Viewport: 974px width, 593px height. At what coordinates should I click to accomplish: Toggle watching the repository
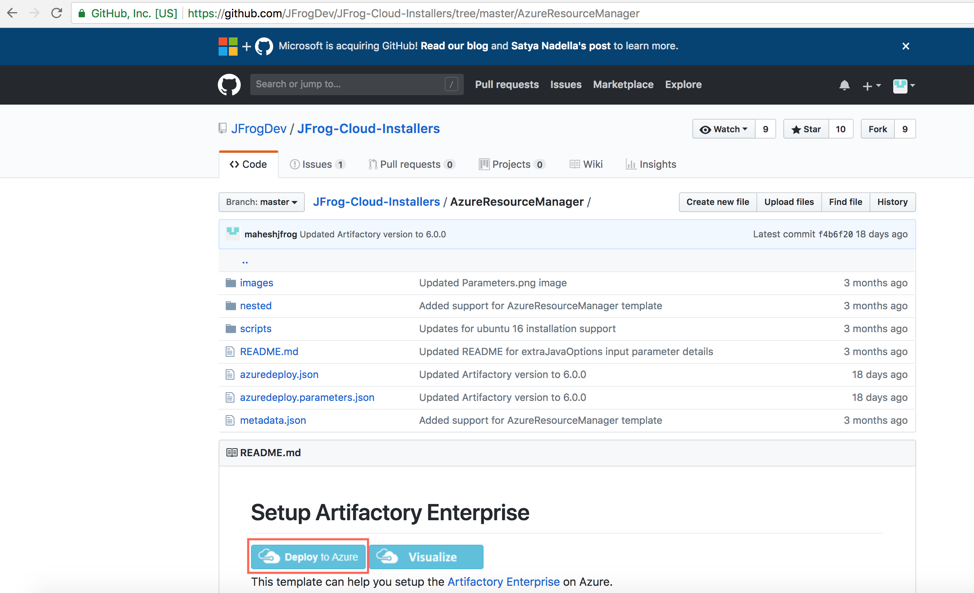click(725, 128)
